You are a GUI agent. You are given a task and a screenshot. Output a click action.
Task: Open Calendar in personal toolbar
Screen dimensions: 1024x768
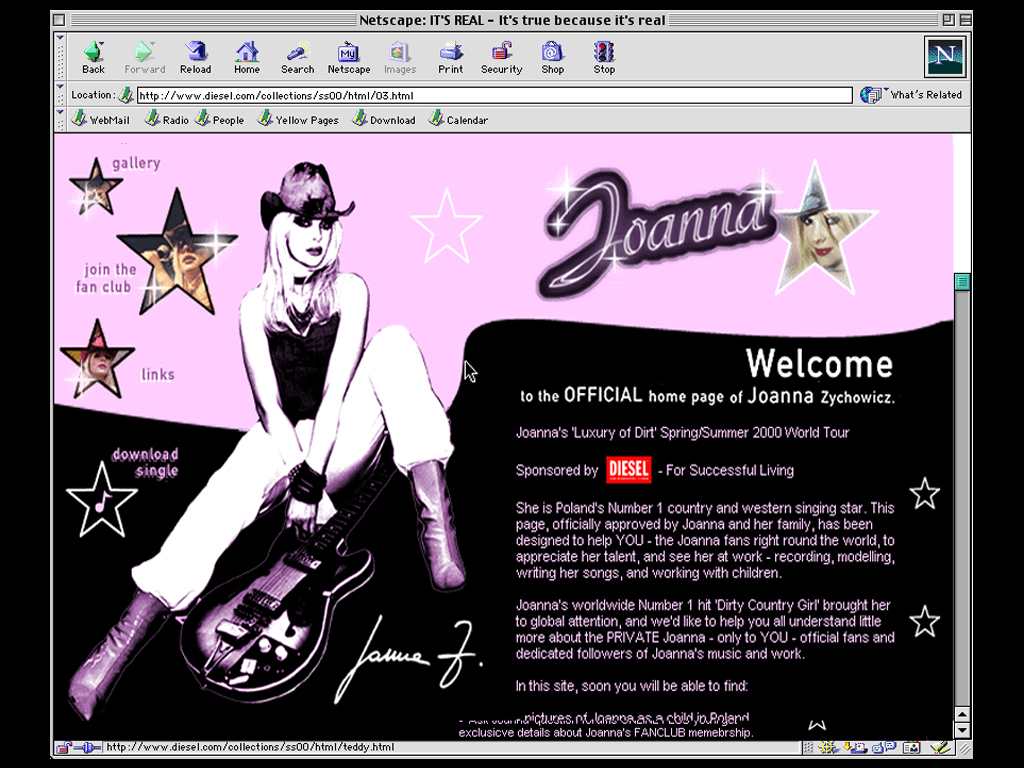458,120
